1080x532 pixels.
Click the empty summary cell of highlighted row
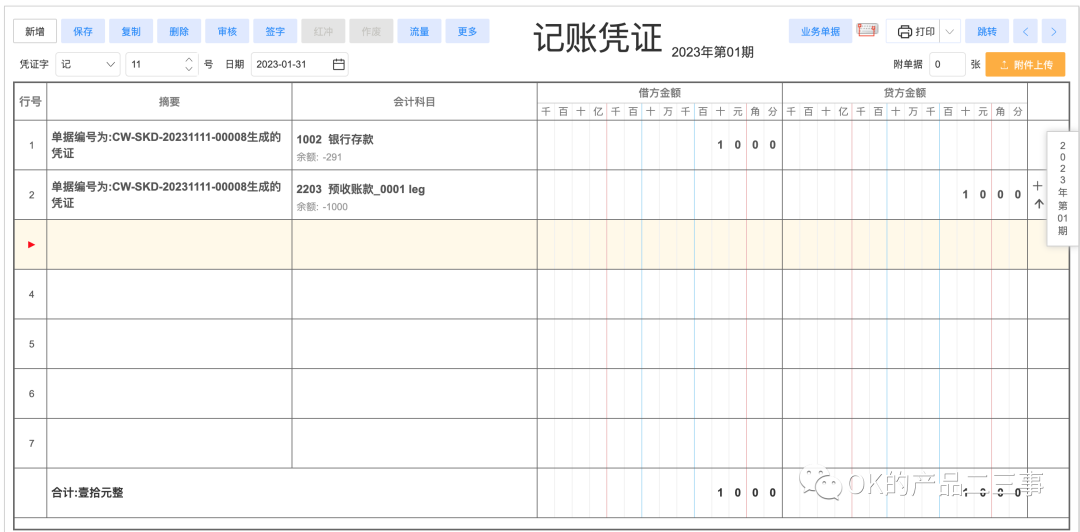[169, 245]
